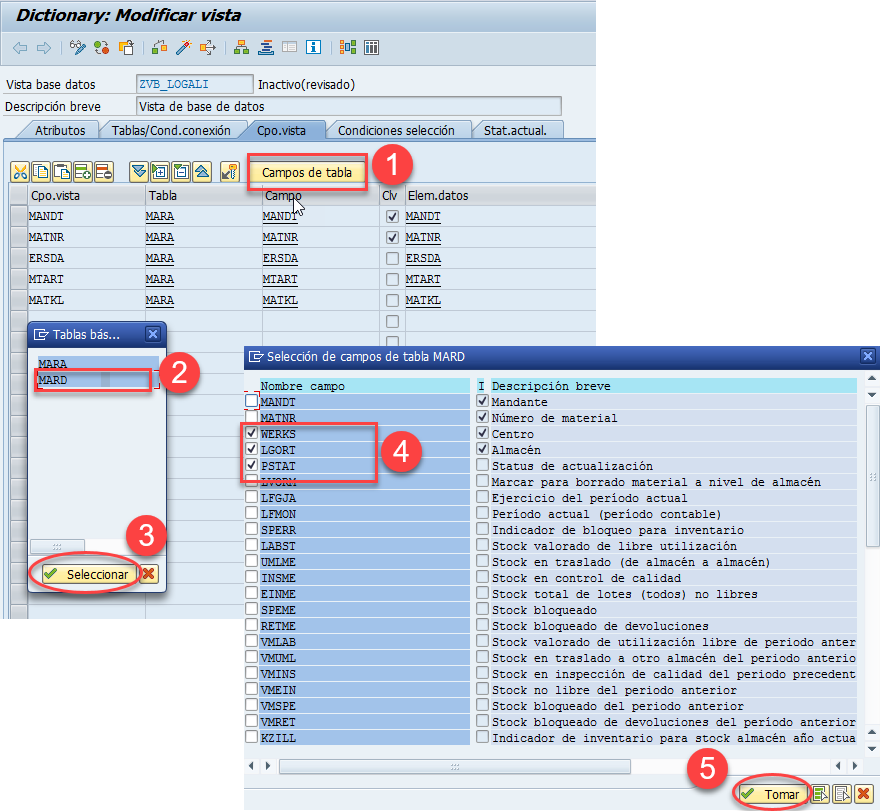
Task: Click the key fields icon
Action: pos(230,172)
